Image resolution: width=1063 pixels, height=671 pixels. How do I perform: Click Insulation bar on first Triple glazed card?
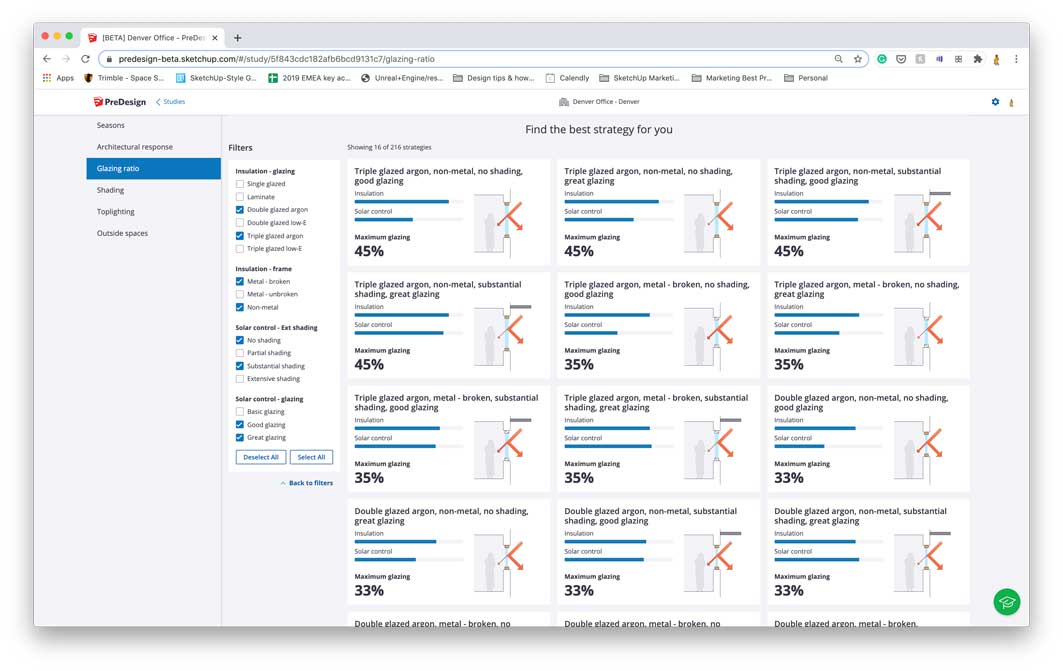pyautogui.click(x=409, y=202)
